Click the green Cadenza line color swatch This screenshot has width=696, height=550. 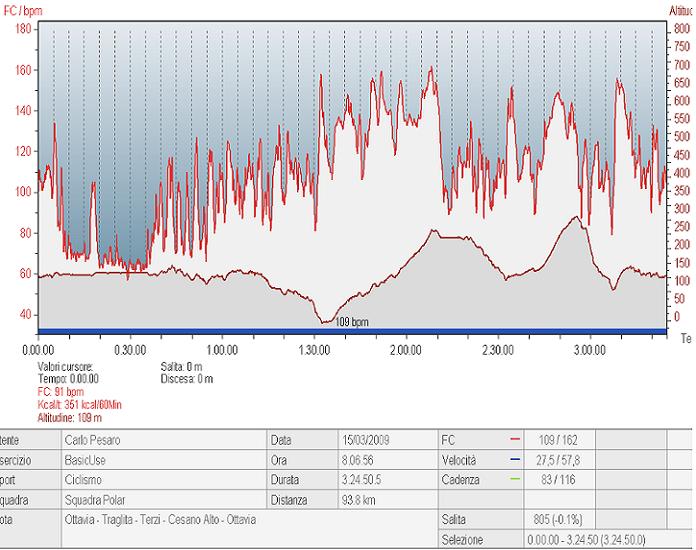pos(515,480)
